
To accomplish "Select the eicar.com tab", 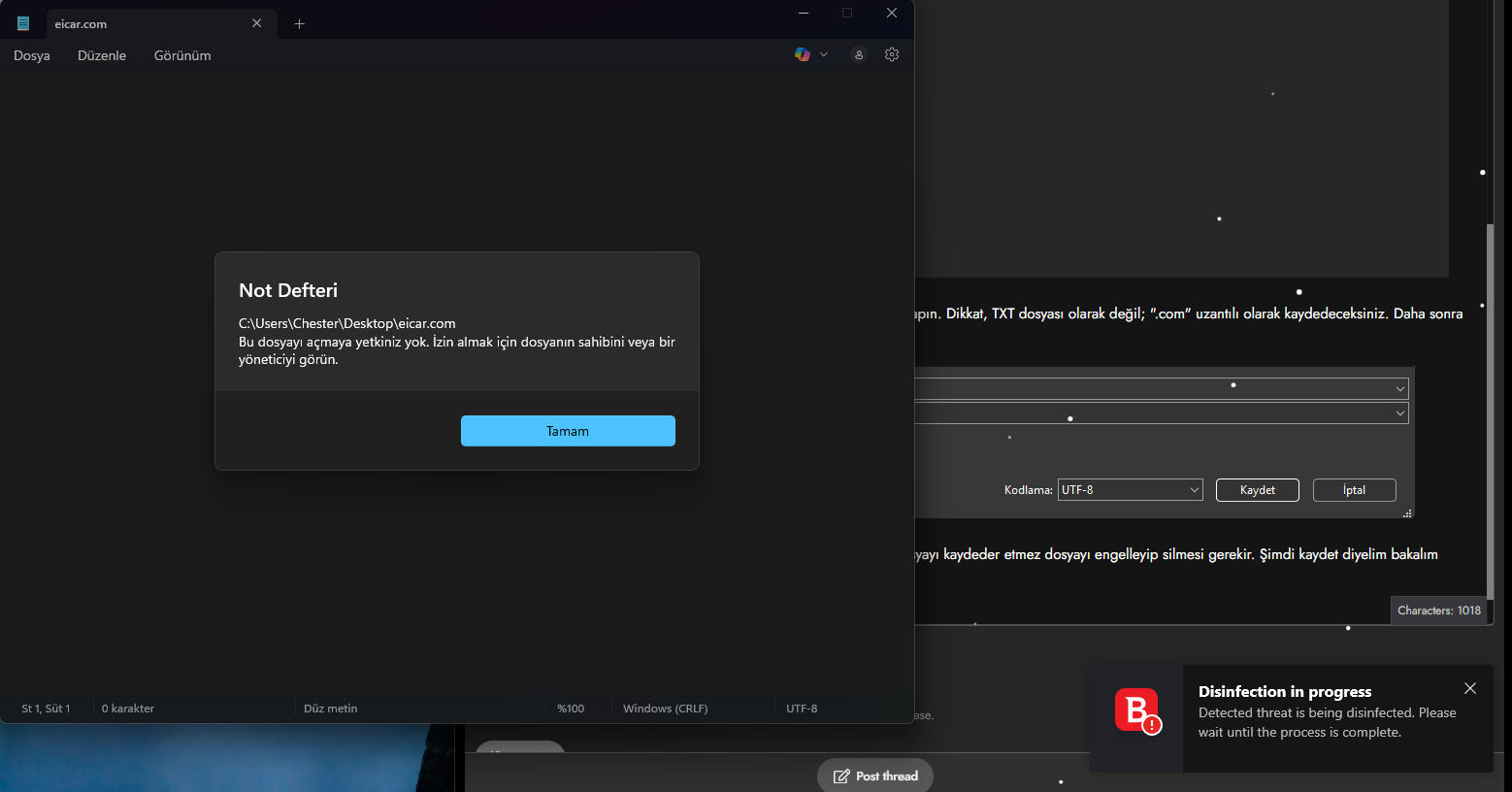I will click(x=146, y=24).
